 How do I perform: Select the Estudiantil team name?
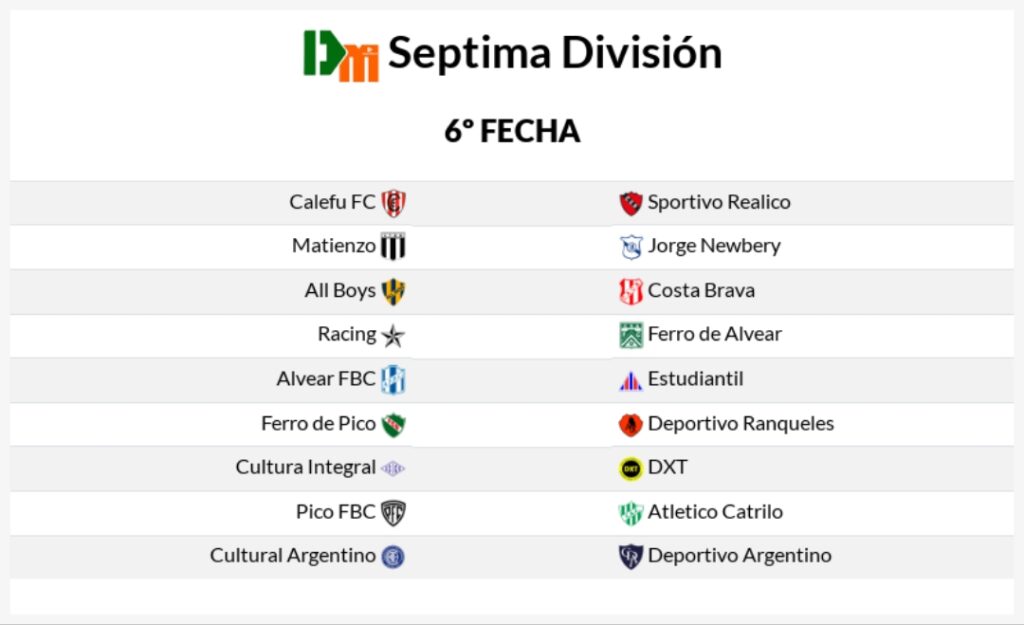point(695,379)
